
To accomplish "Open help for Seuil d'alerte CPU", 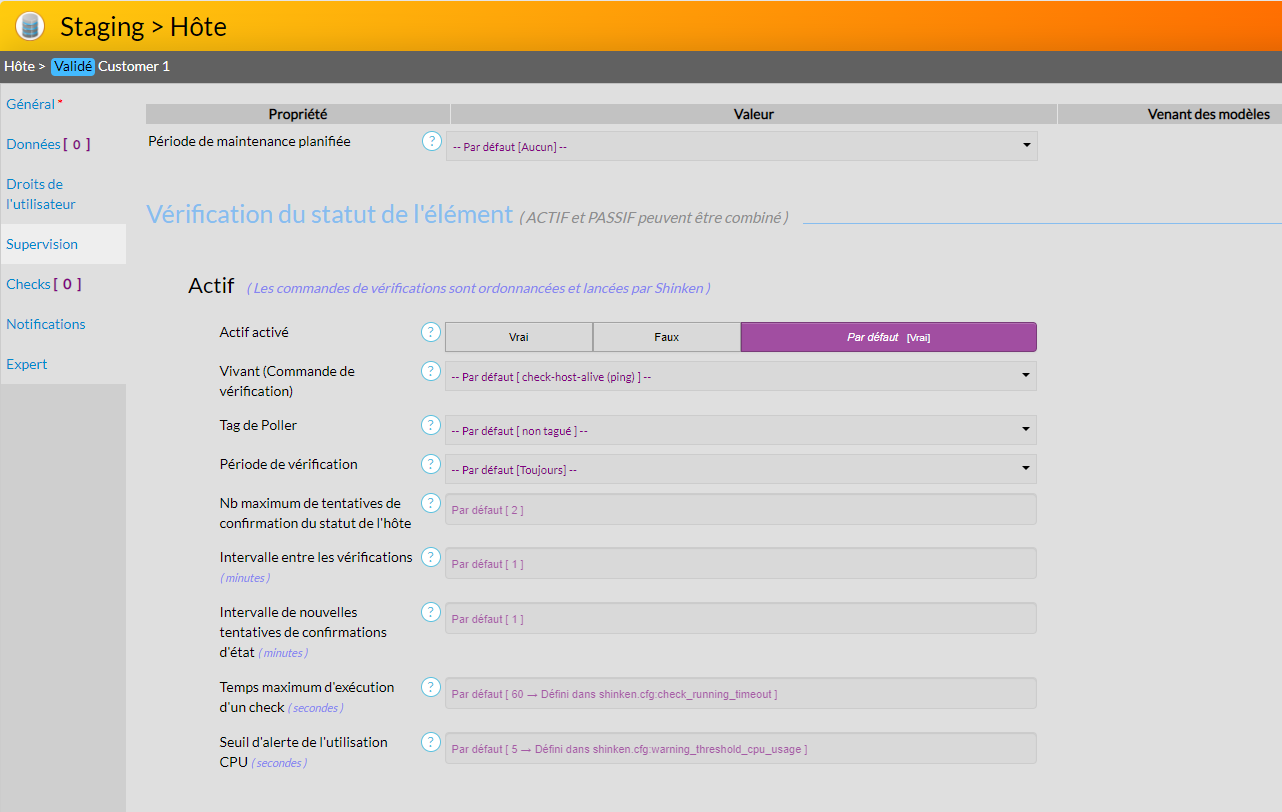I will click(431, 742).
